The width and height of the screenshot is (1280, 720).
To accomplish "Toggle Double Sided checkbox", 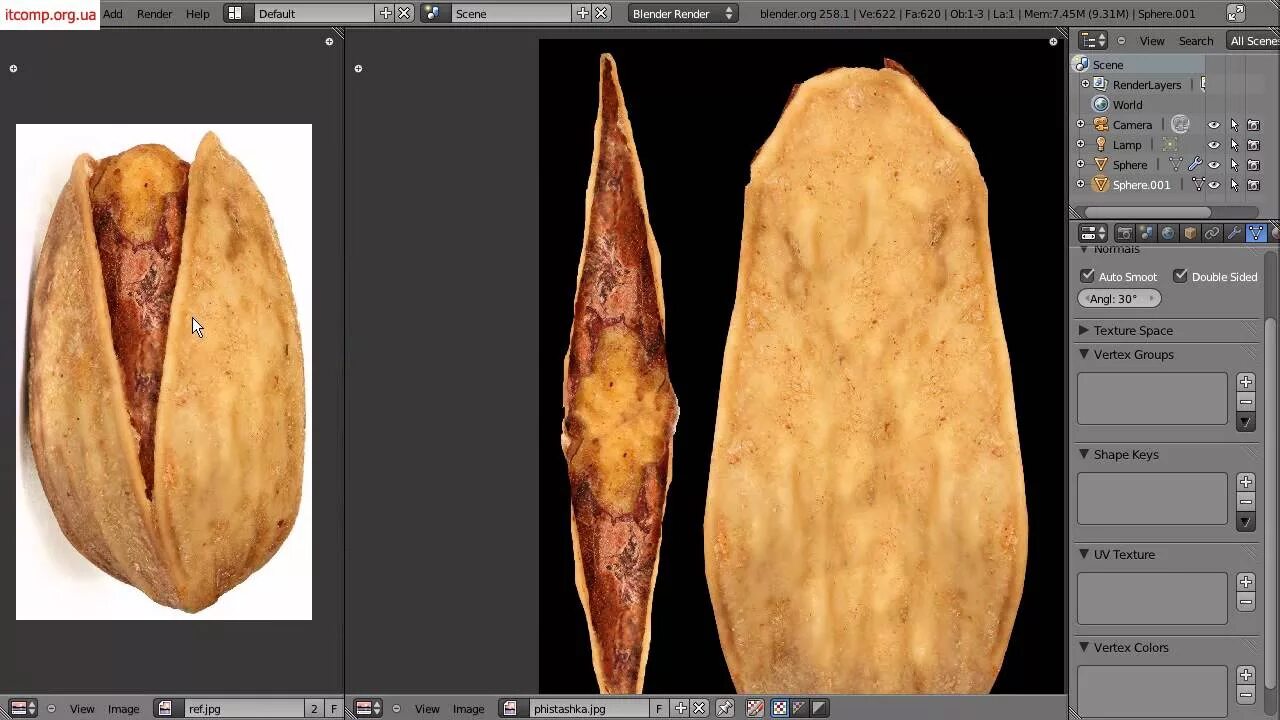I will pyautogui.click(x=1180, y=276).
